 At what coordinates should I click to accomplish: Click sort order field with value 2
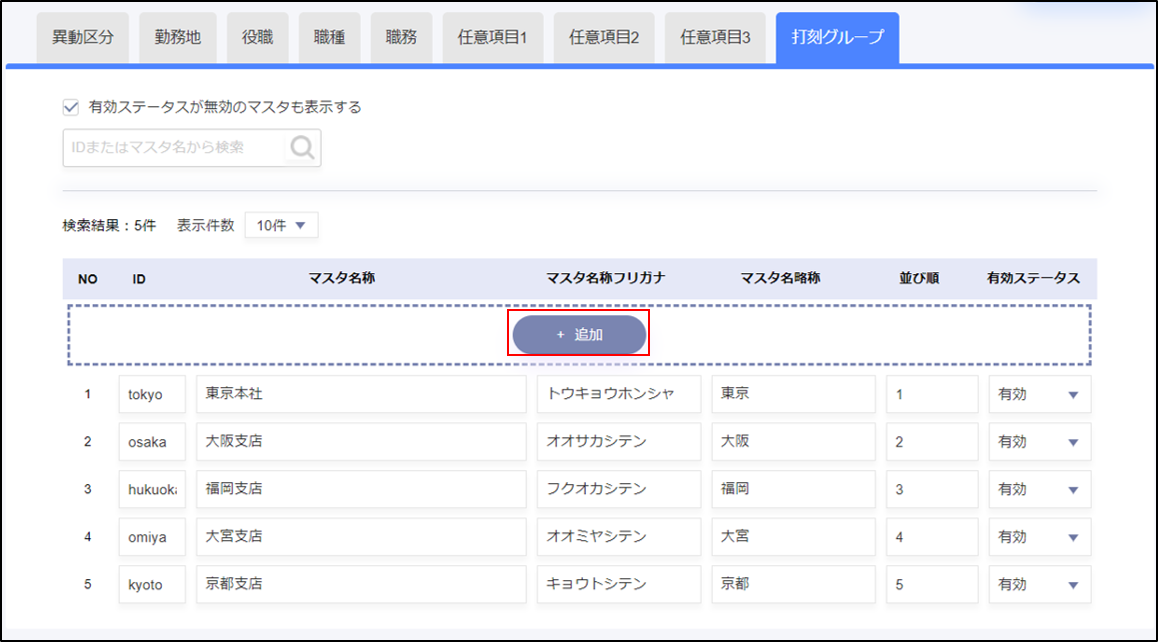click(x=931, y=442)
